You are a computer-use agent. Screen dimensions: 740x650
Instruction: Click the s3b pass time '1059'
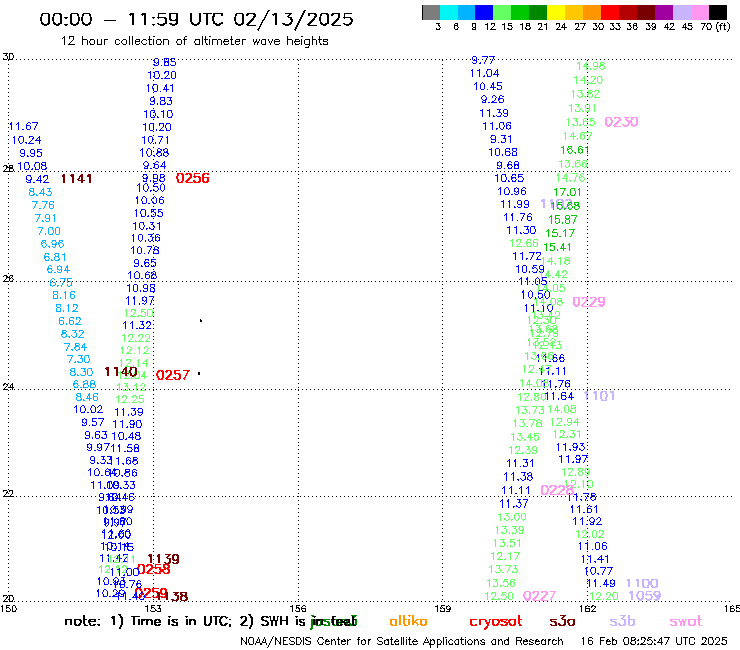pyautogui.click(x=645, y=596)
